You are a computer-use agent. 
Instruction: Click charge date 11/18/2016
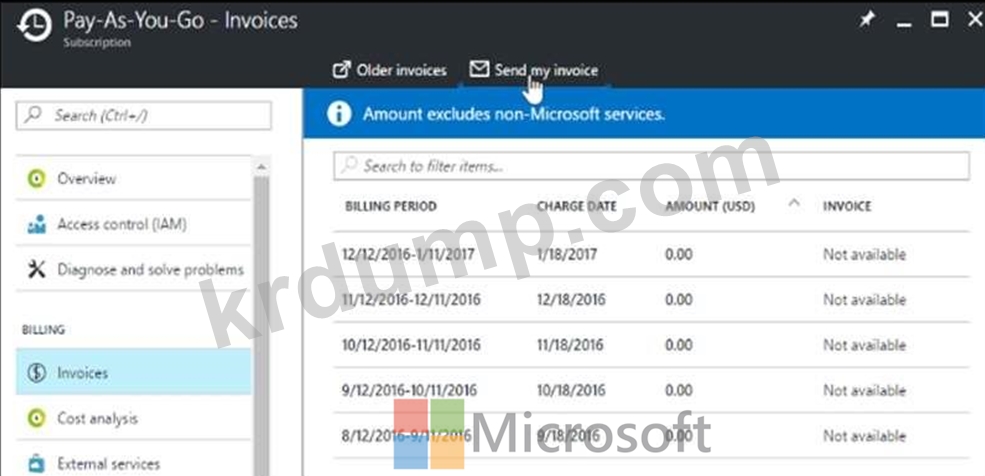pyautogui.click(x=570, y=345)
